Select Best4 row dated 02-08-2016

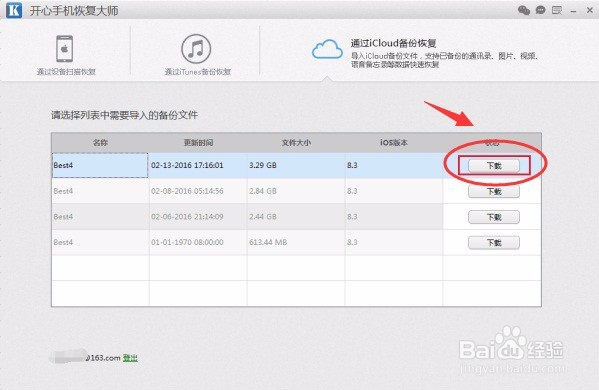[x=296, y=191]
